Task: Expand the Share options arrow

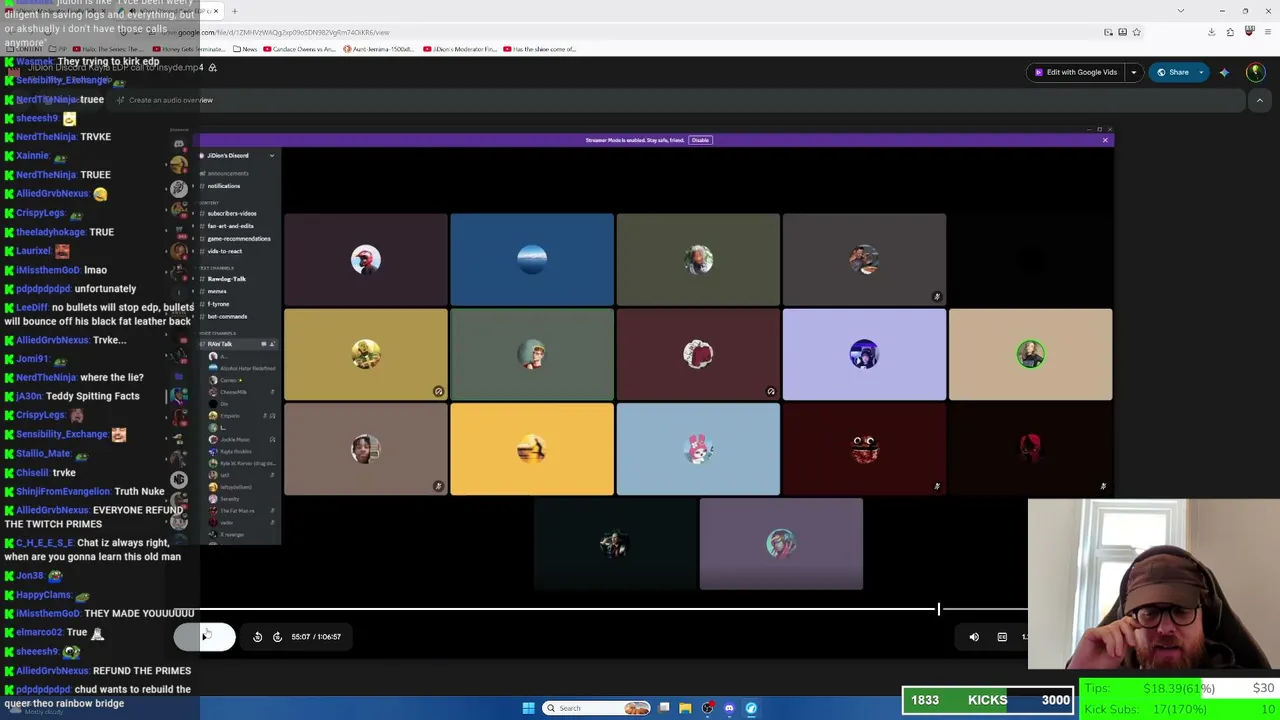Action: [1200, 72]
